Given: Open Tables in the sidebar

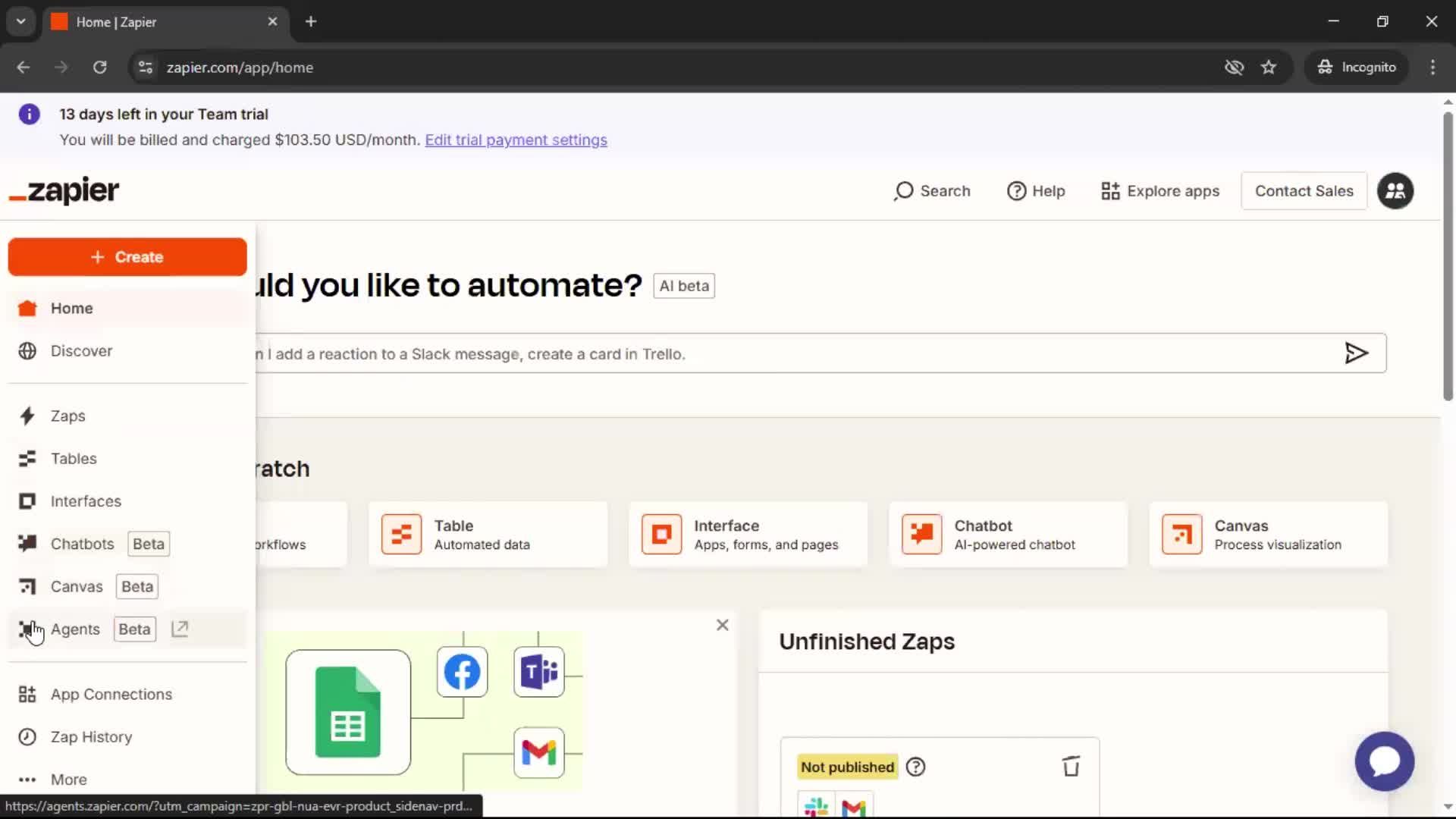Looking at the screenshot, I should (127, 458).
